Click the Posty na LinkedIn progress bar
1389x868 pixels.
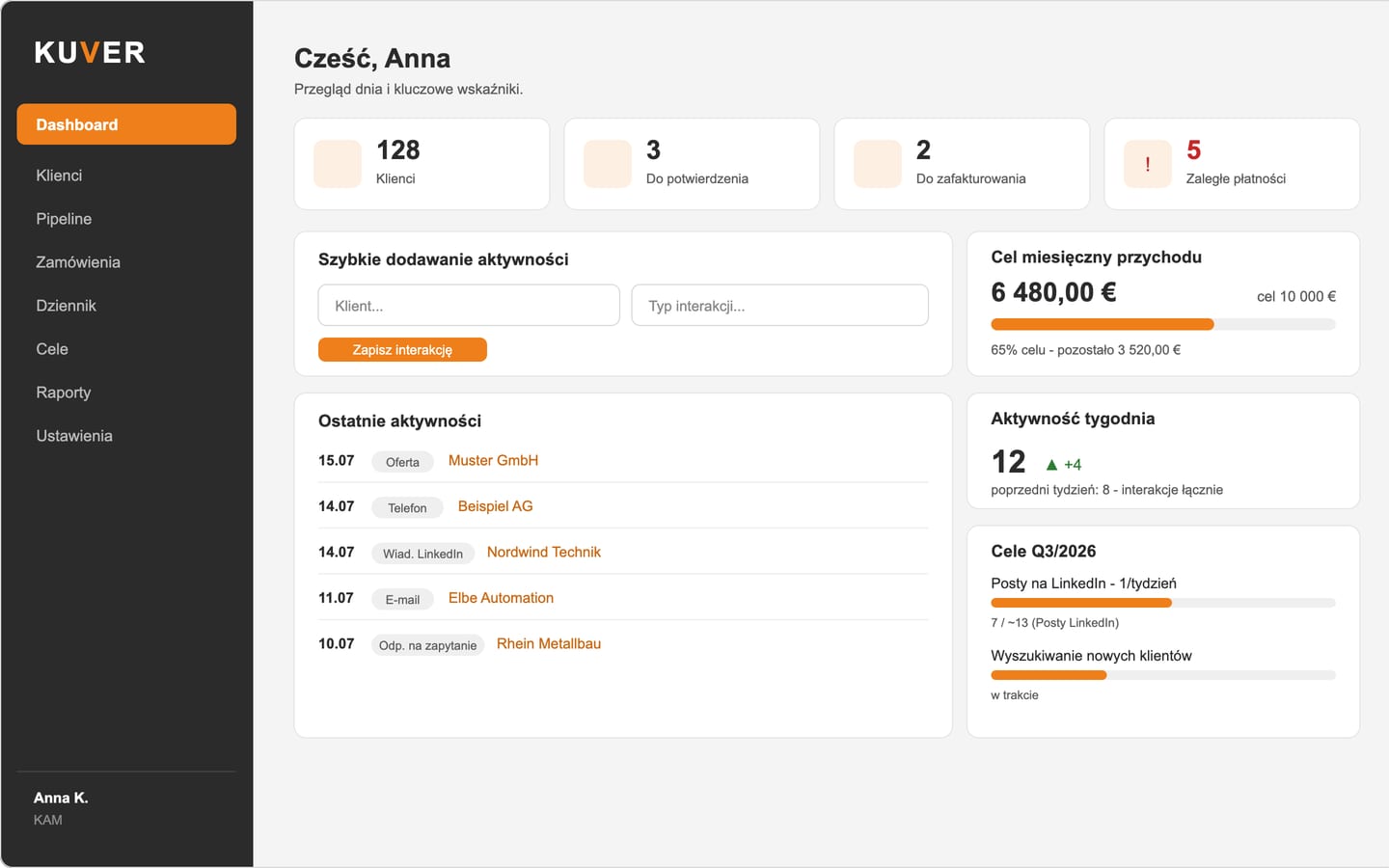(1163, 603)
